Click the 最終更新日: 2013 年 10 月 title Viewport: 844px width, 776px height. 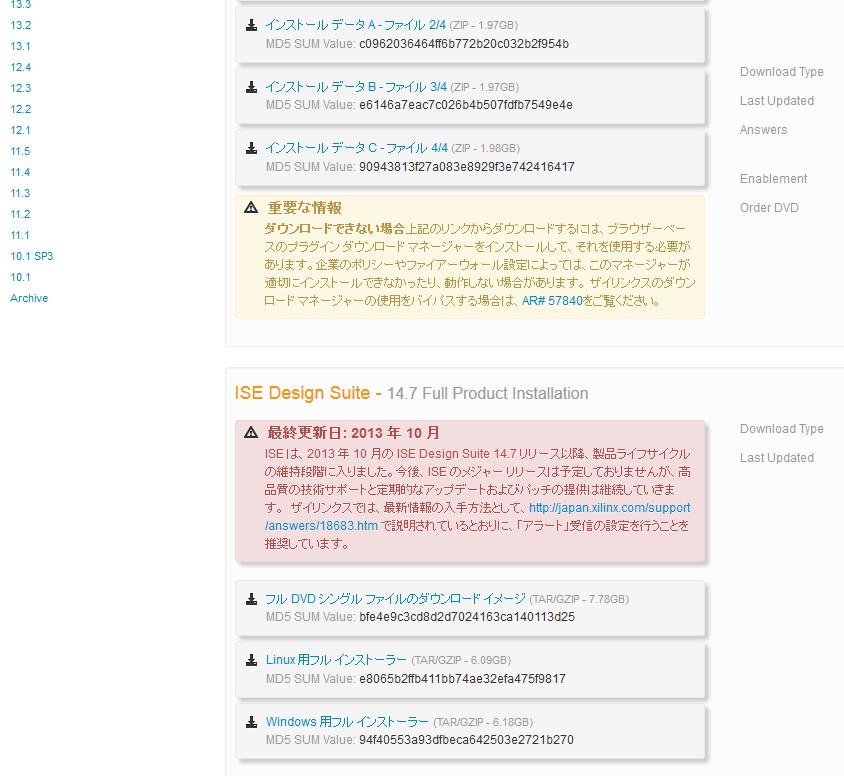point(353,433)
